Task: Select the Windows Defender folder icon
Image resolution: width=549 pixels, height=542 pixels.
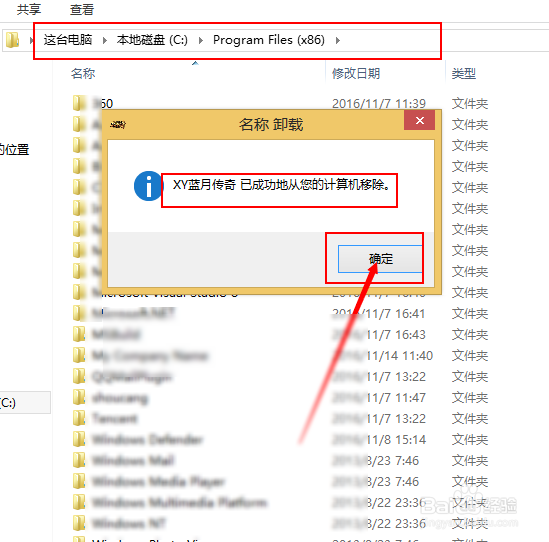Action: [x=79, y=439]
